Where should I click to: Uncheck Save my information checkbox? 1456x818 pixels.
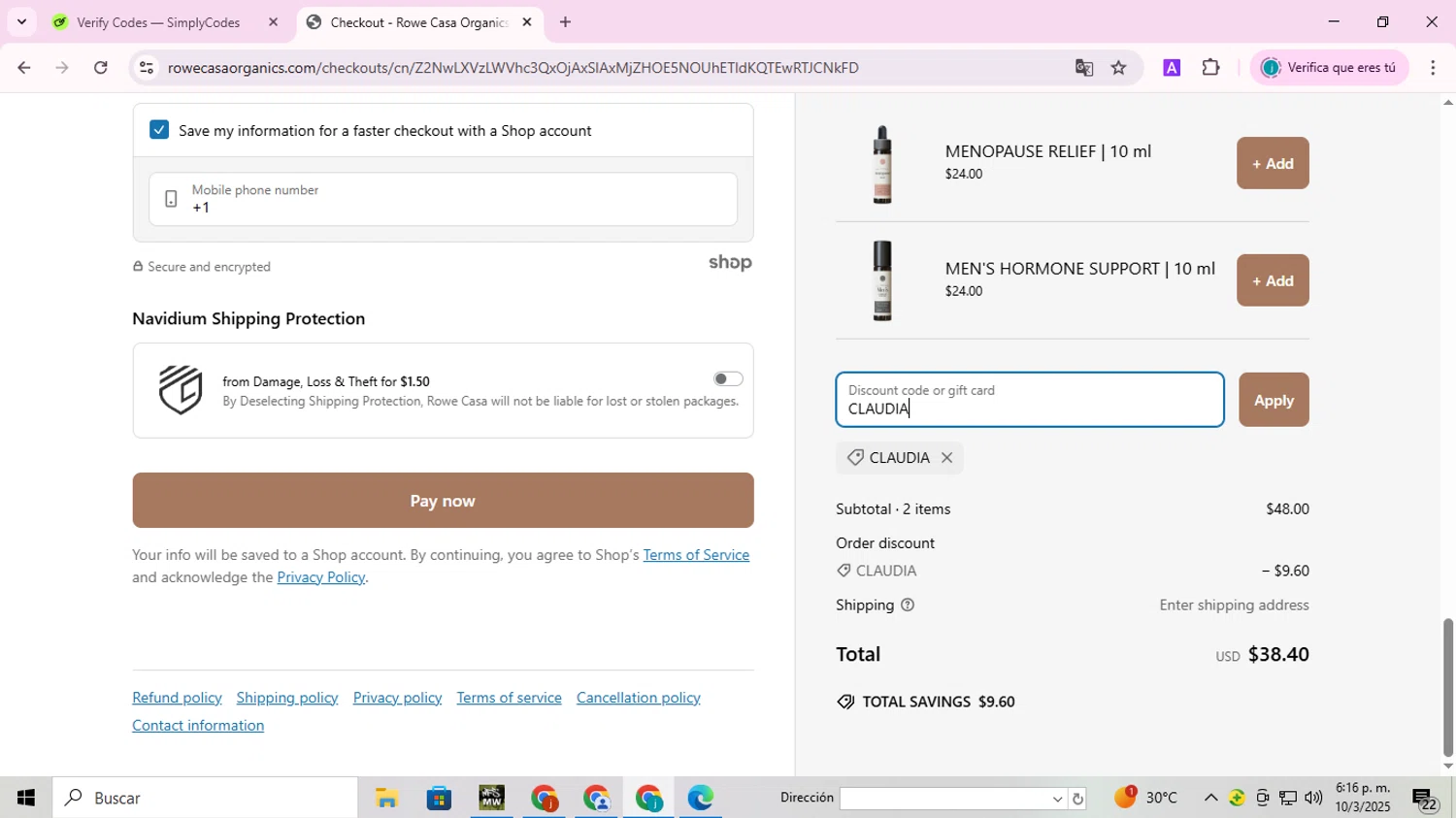[x=159, y=130]
